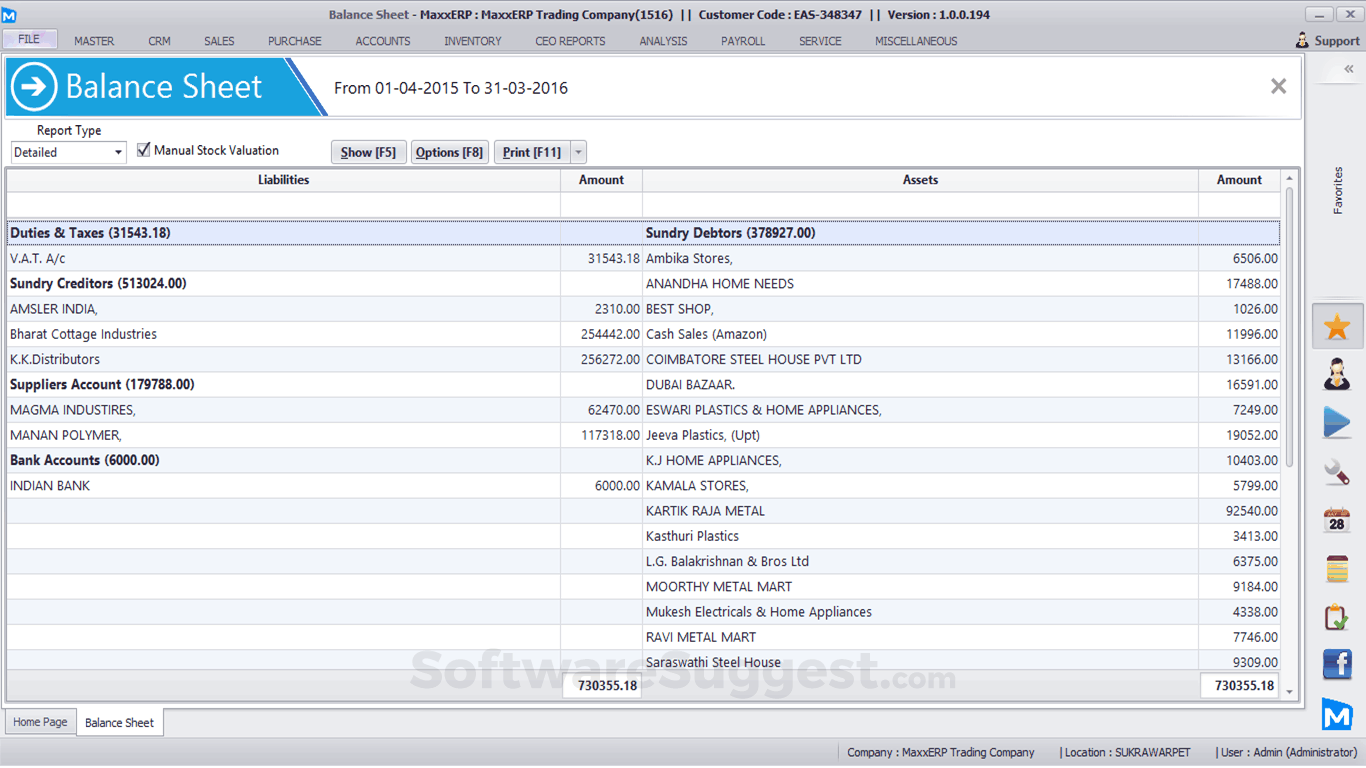
Task: Open the wrench tools icon
Action: [x=1337, y=471]
